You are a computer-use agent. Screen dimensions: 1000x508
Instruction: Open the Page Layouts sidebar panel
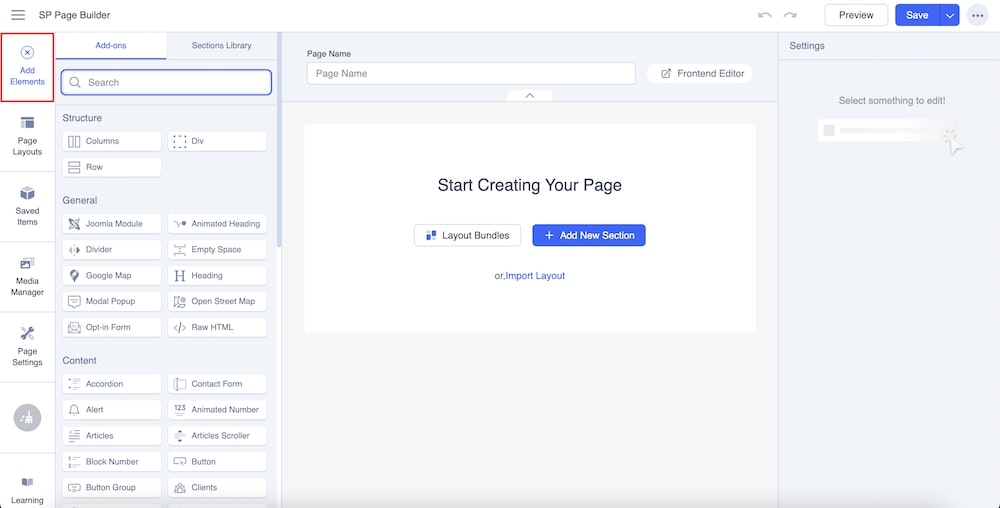27,135
